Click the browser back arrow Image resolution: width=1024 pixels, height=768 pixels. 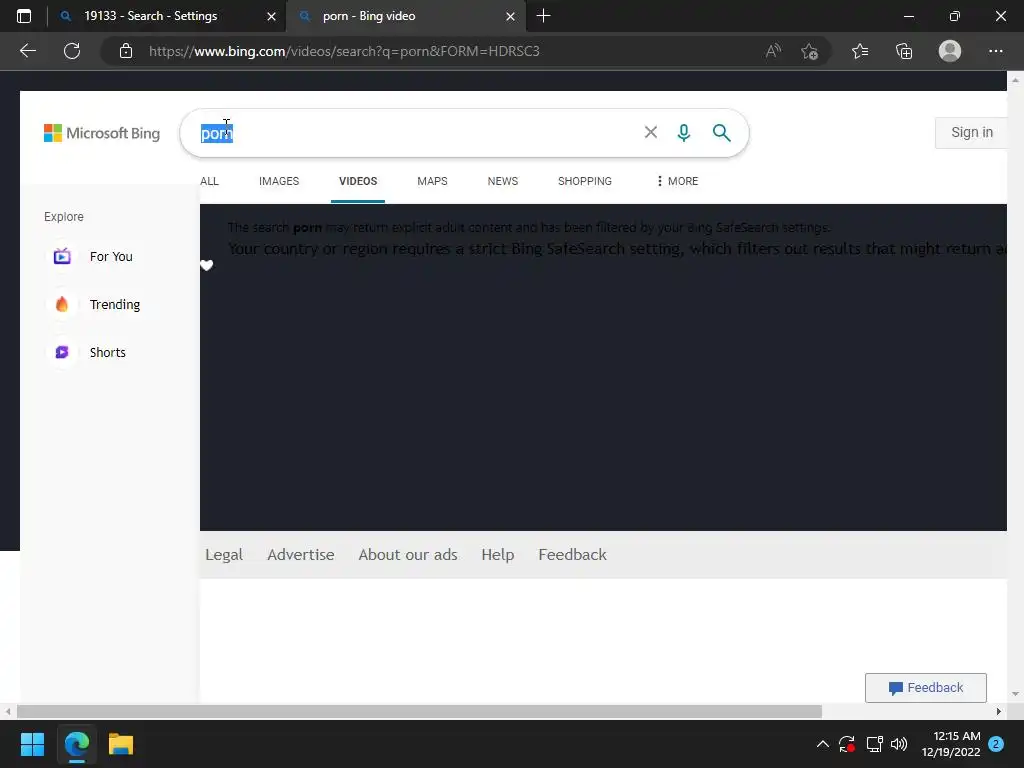(x=27, y=51)
